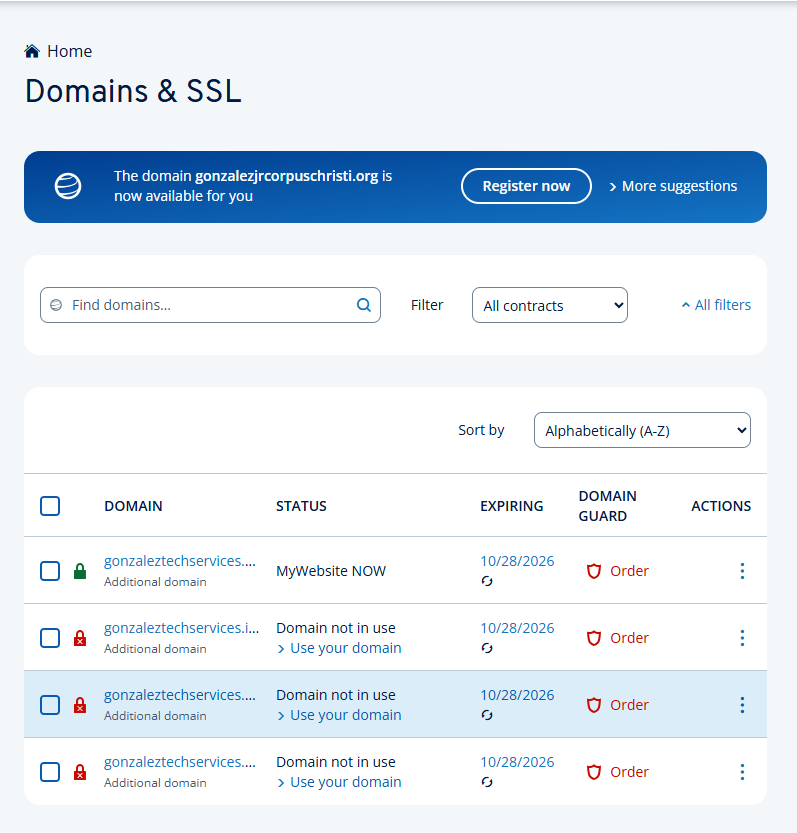
Task: Open the All contracts filter dropdown
Action: (549, 305)
